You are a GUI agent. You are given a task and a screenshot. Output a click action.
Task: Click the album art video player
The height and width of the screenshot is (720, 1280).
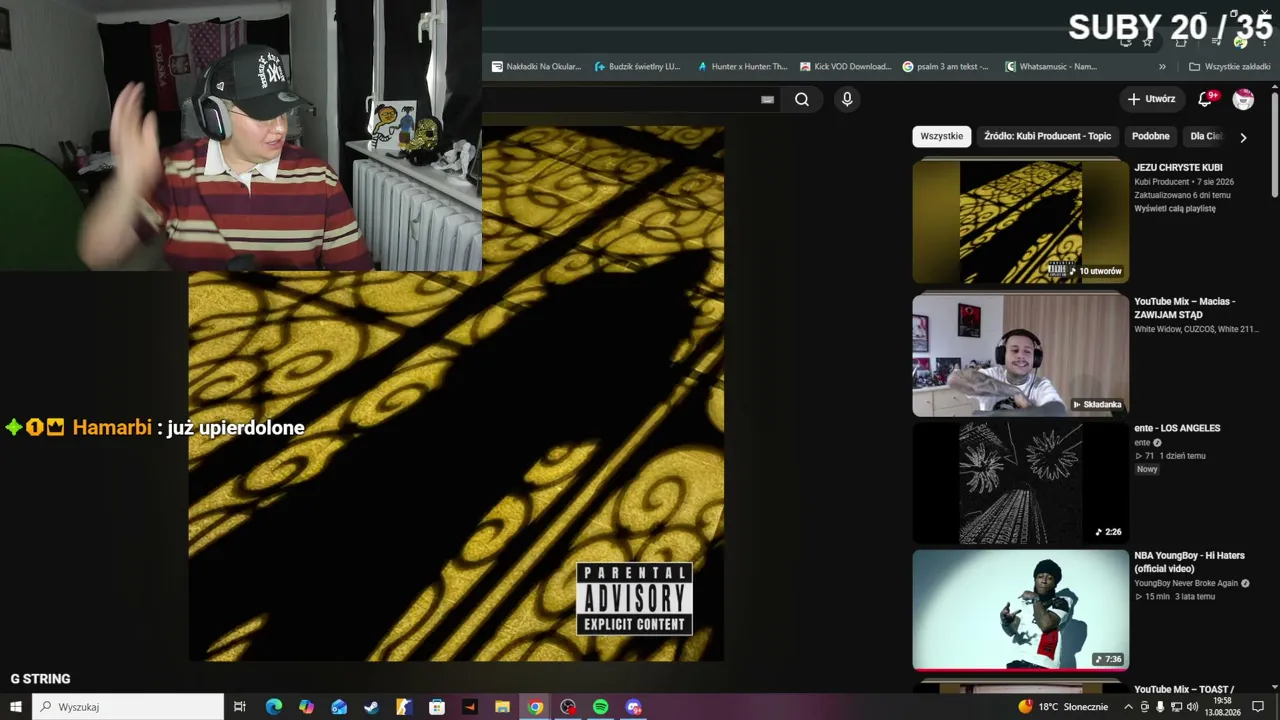[456, 393]
